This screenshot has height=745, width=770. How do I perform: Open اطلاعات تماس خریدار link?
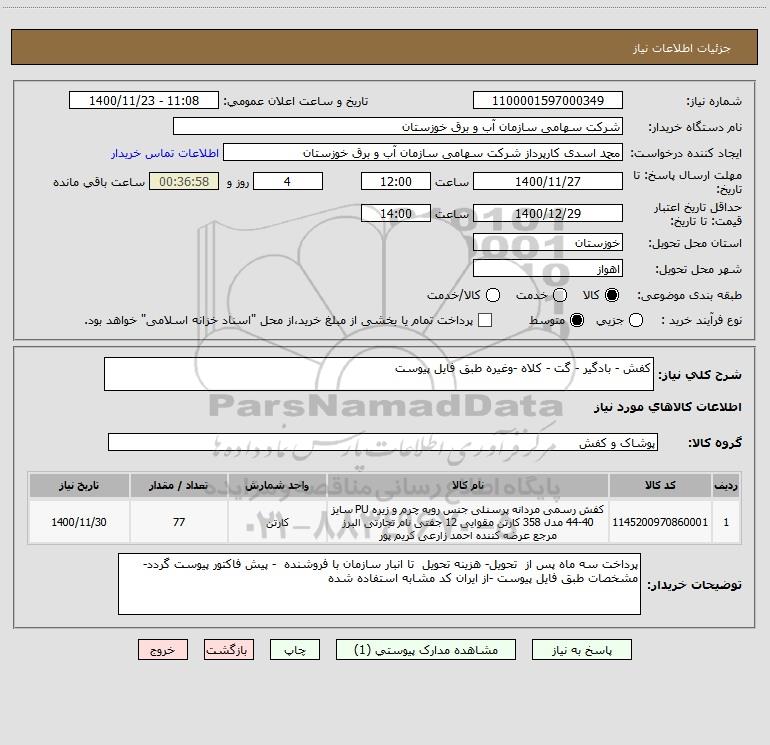coord(165,153)
